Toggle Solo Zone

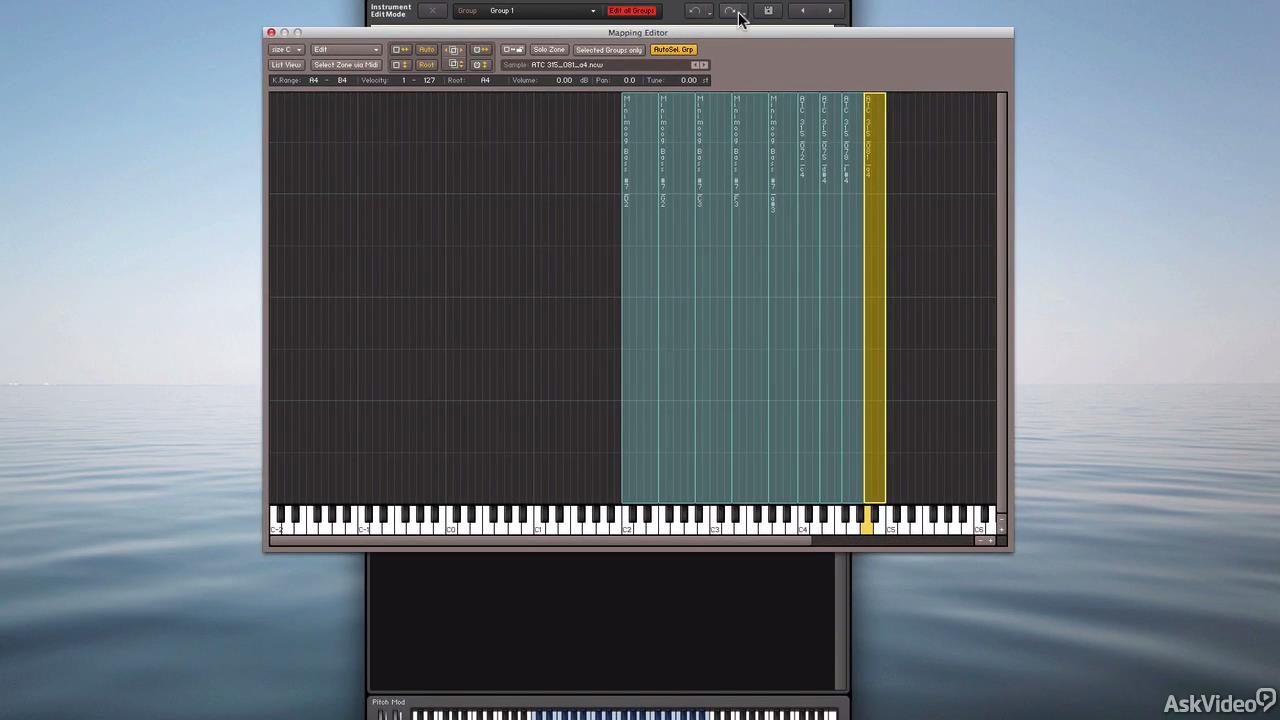[x=549, y=50]
